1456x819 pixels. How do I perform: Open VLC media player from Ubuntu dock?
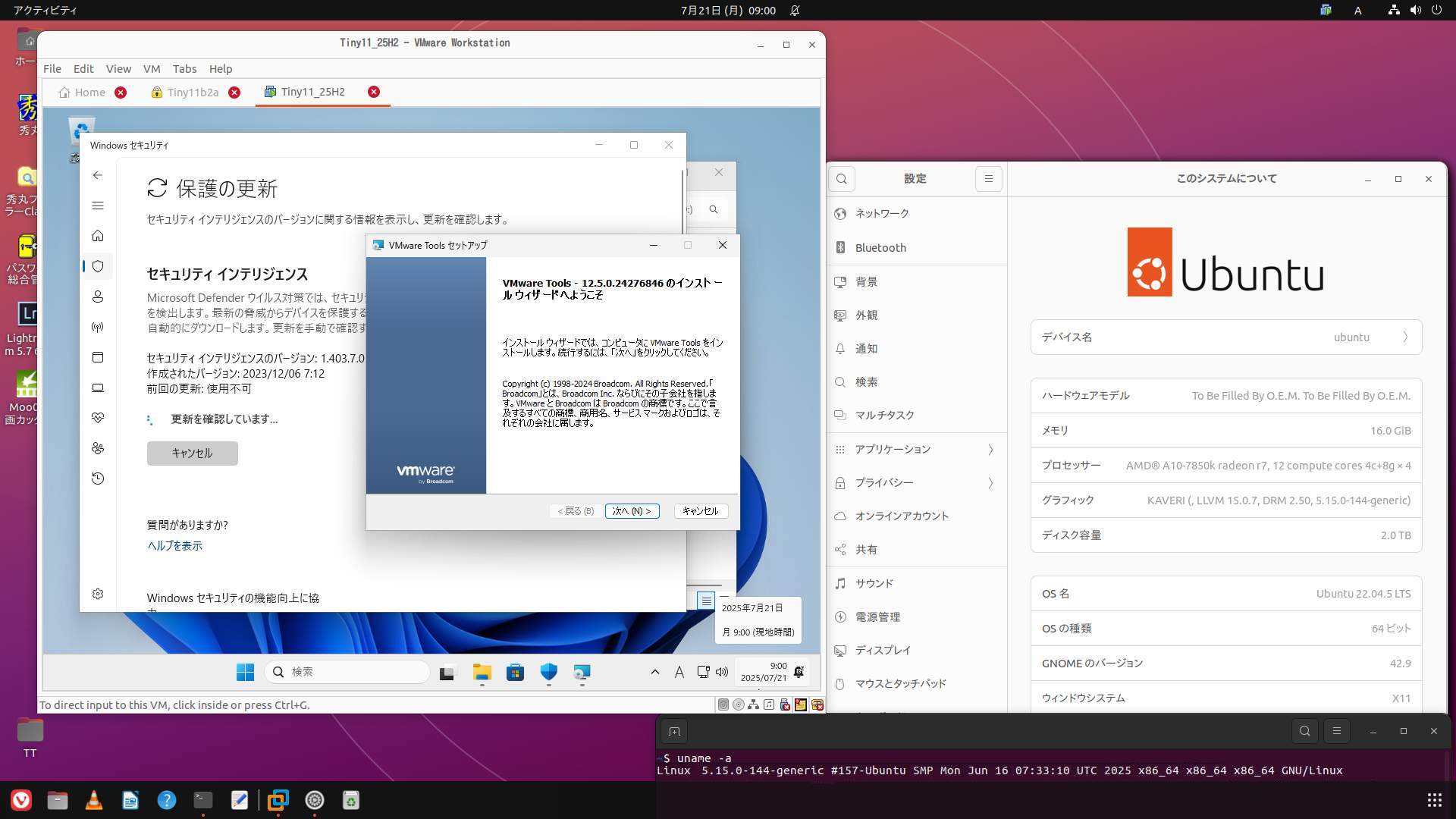[94, 800]
